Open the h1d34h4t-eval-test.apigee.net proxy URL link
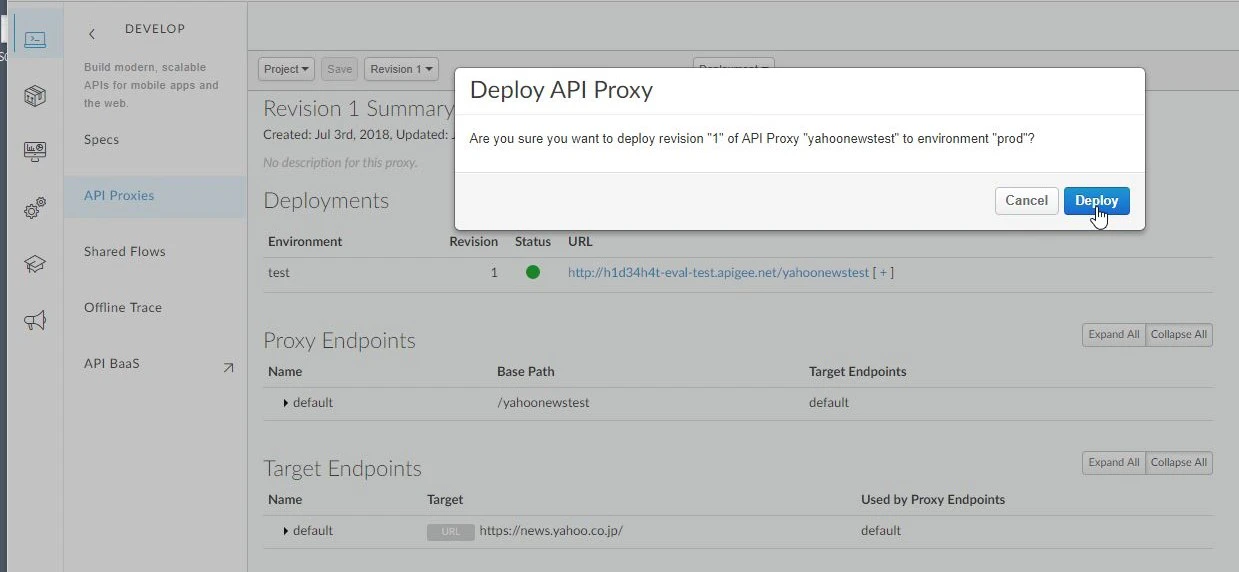This screenshot has height=572, width=1239. pos(718,272)
